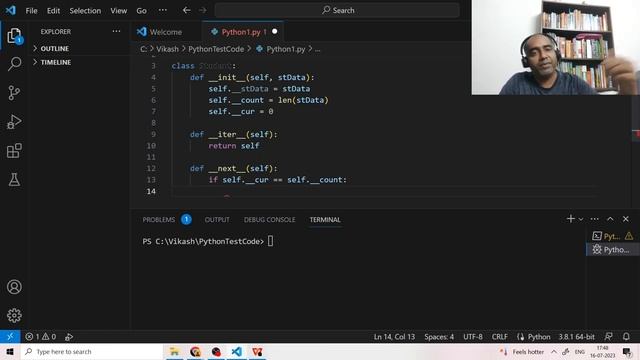The width and height of the screenshot is (640, 360).
Task: Click the debug start icon in status bar
Action: 69,337
